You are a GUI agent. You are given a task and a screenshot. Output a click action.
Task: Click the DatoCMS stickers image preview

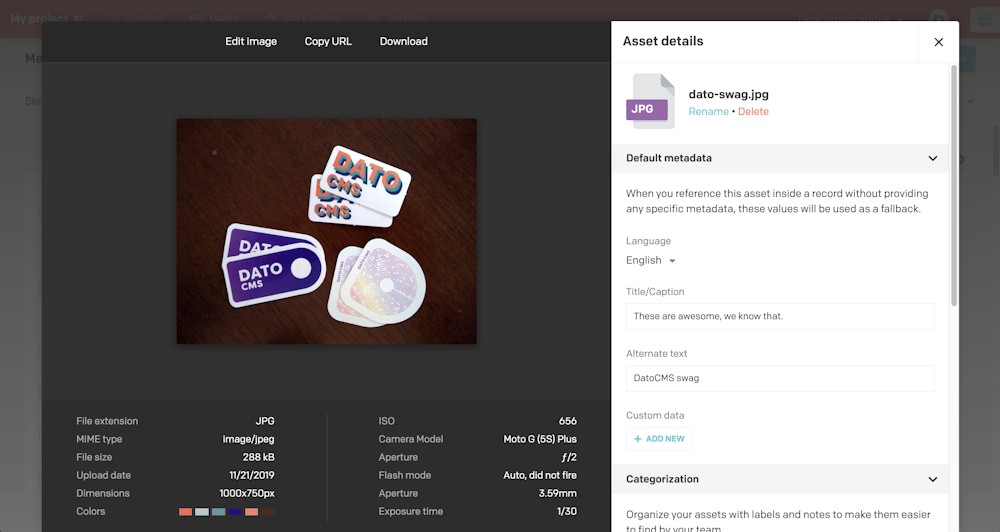(326, 231)
